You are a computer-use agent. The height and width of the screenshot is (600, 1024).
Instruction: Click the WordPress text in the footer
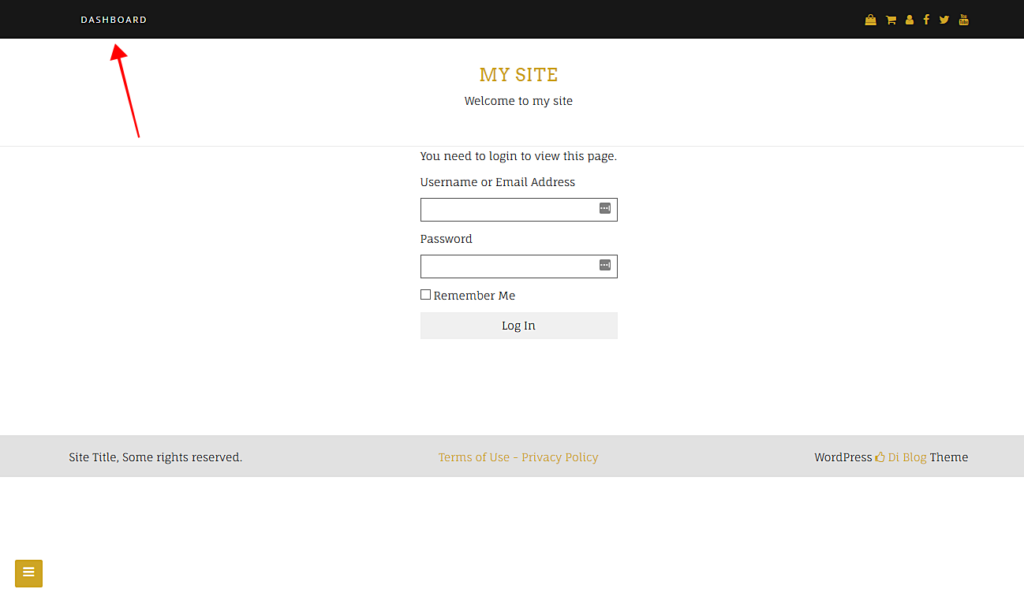843,457
